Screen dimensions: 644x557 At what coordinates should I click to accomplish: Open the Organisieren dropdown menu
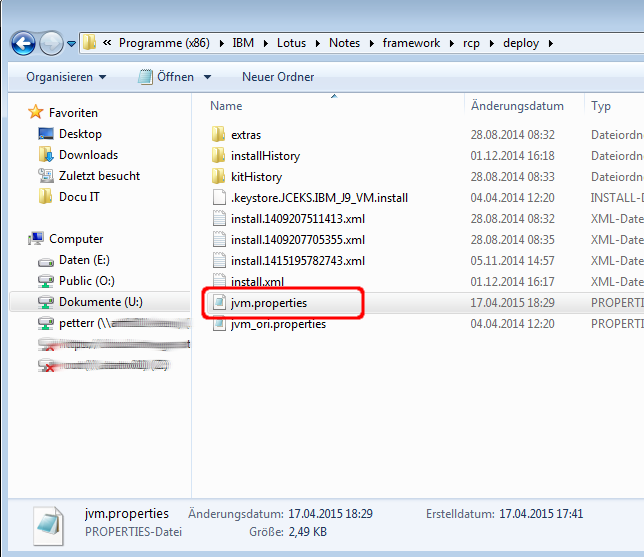(x=66, y=77)
